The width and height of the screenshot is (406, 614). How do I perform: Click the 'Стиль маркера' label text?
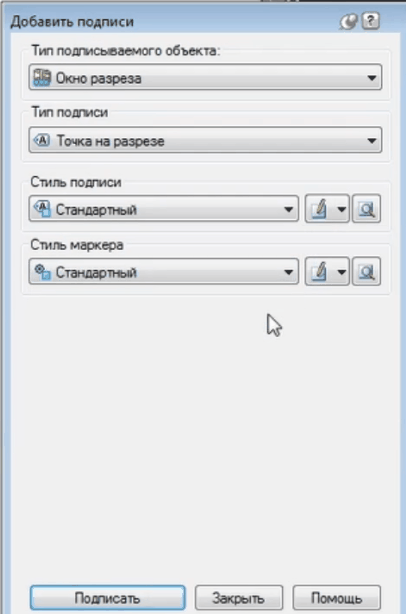[x=77, y=245]
